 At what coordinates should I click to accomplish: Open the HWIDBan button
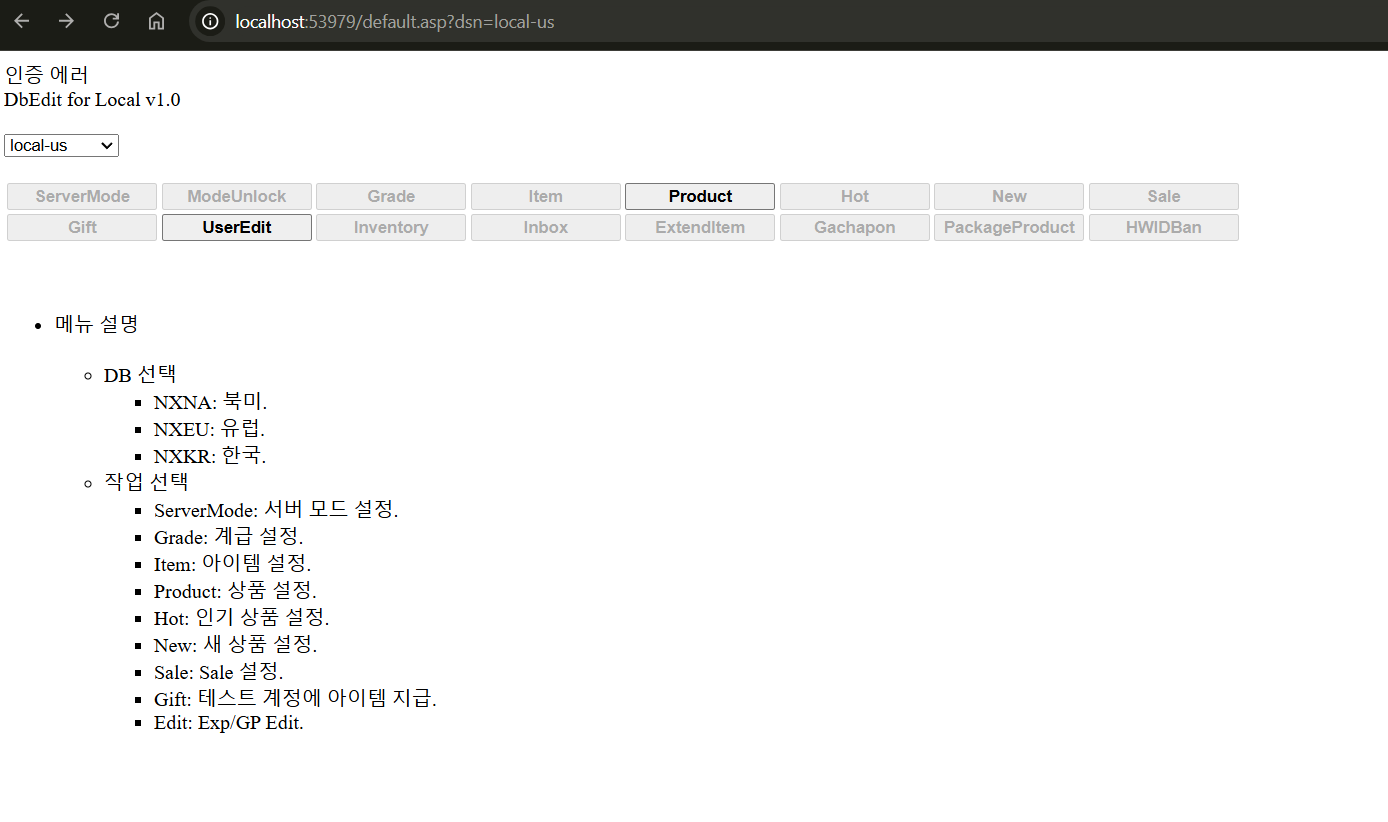pos(1164,228)
